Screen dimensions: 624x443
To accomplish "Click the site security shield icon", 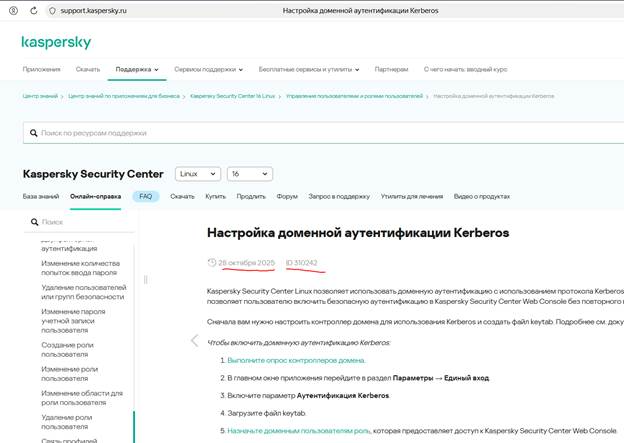I will point(52,11).
